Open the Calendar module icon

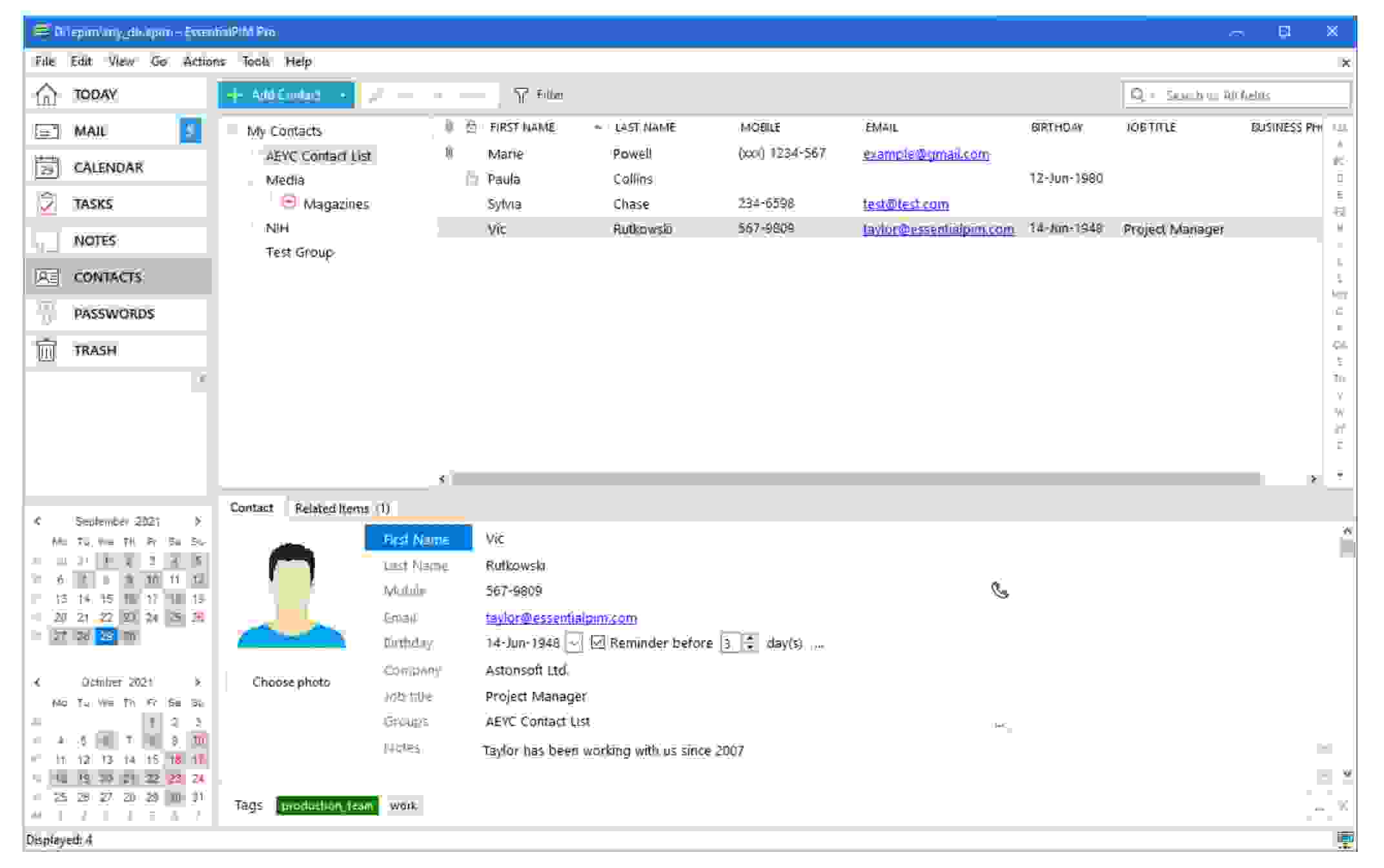[46, 168]
